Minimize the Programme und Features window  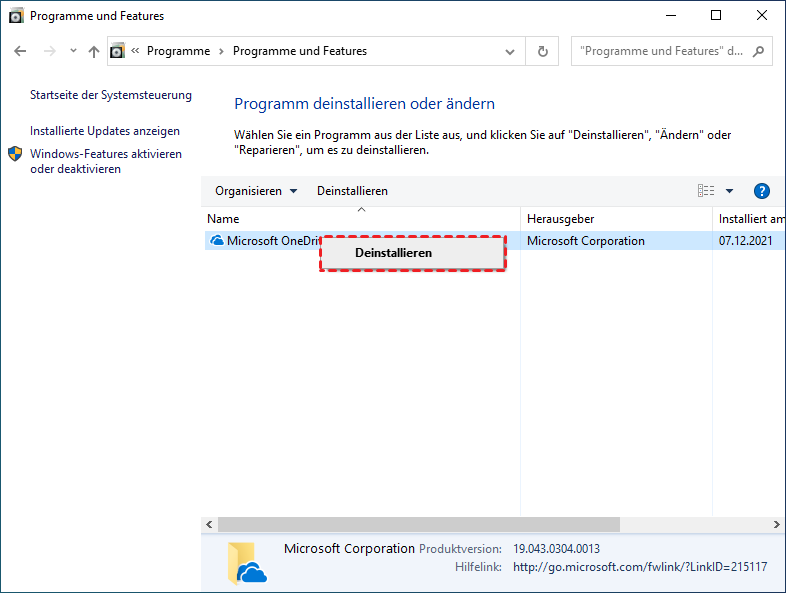click(671, 16)
